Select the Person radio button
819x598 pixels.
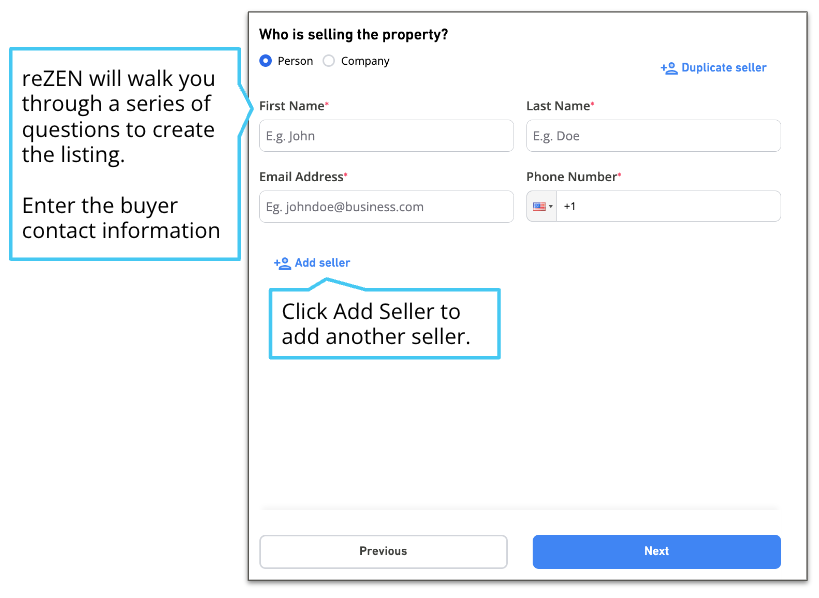265,61
